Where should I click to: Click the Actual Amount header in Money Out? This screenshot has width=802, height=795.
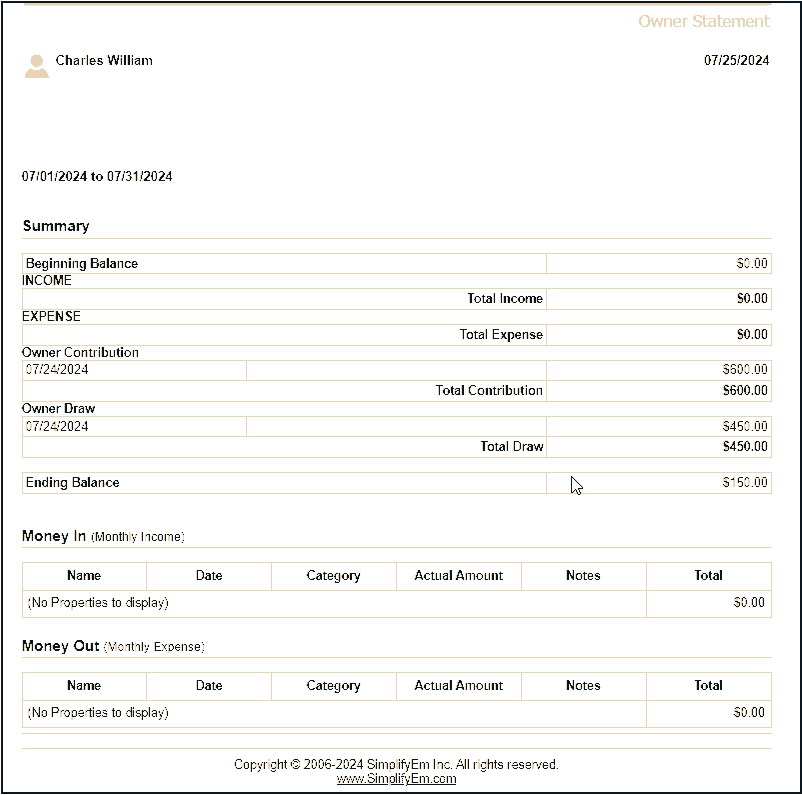[458, 686]
